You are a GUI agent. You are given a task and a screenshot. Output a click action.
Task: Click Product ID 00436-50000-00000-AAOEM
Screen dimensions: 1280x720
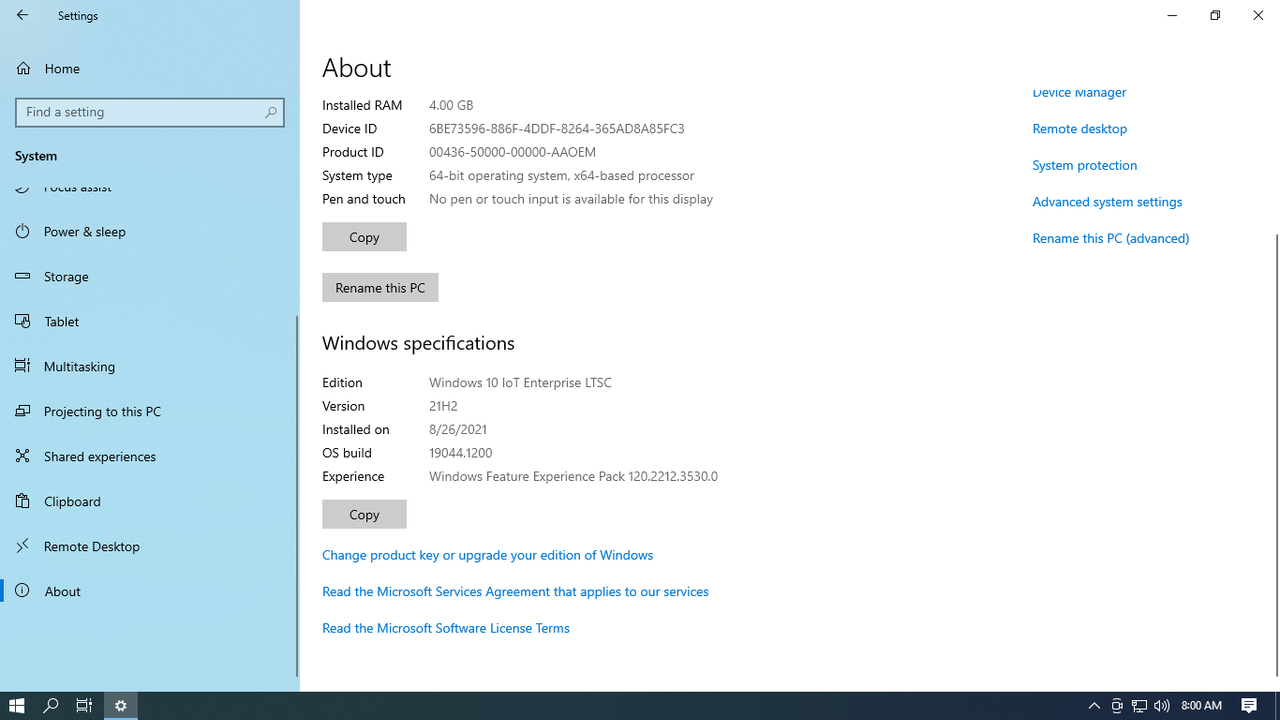[512, 152]
